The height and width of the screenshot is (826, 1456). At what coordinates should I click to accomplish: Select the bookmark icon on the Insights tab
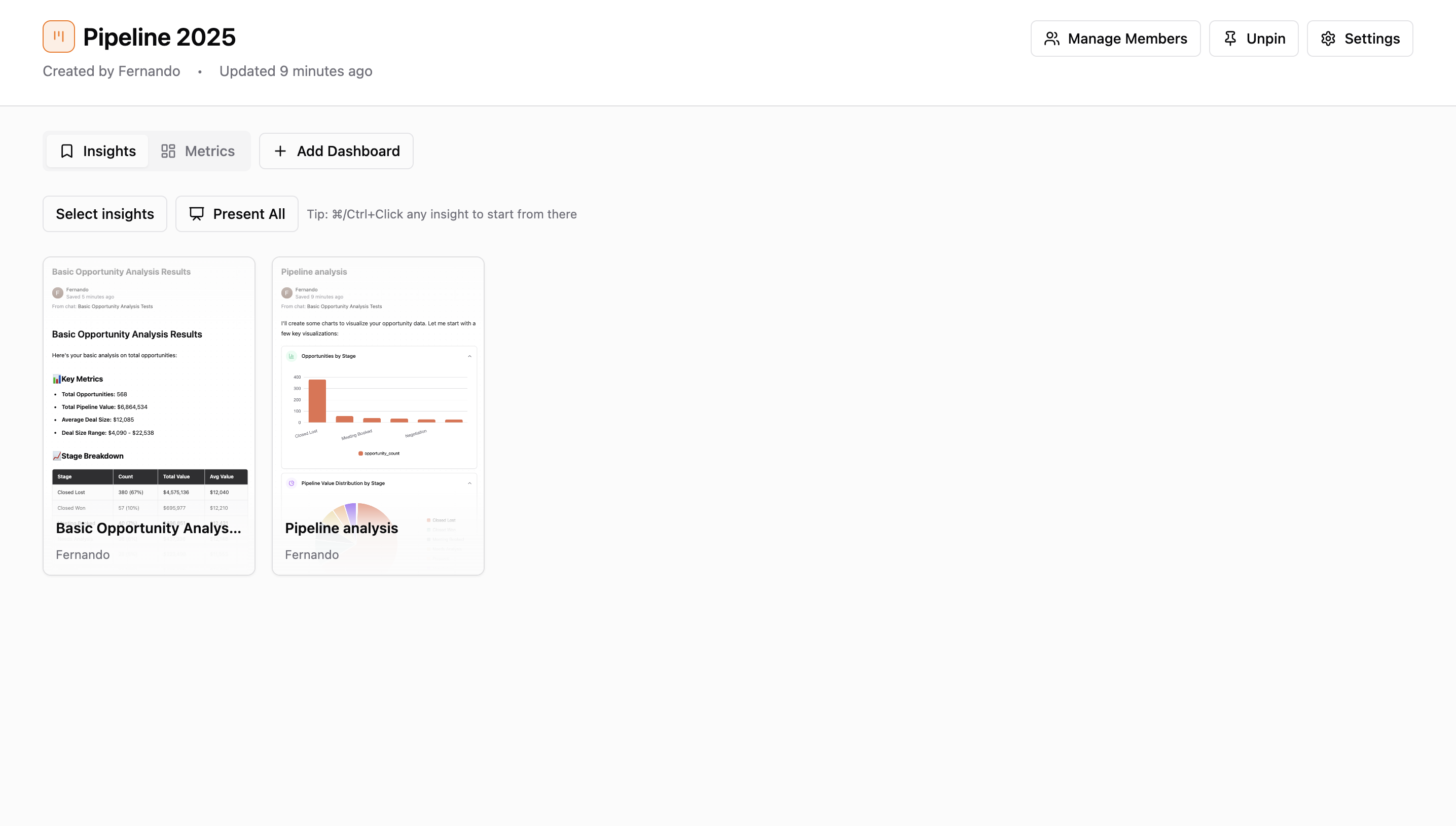(x=67, y=151)
